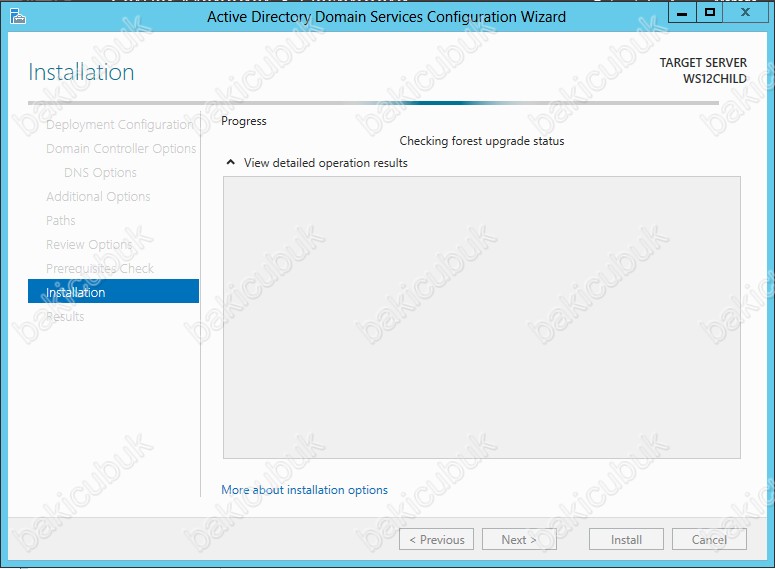Click the installation progress bar
The height and width of the screenshot is (569, 775).
point(373,103)
